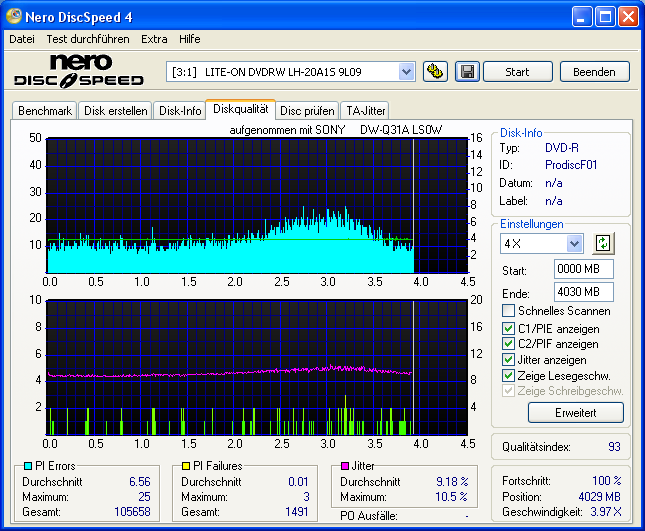
Task: Open the Hilfe menu
Action: [190, 39]
